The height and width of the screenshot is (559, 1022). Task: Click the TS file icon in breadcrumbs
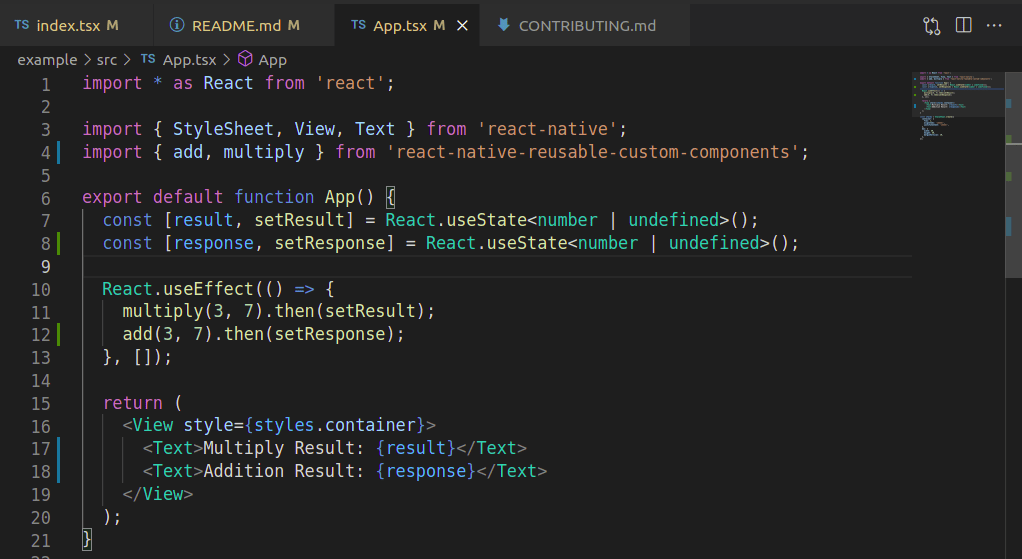coord(148,60)
